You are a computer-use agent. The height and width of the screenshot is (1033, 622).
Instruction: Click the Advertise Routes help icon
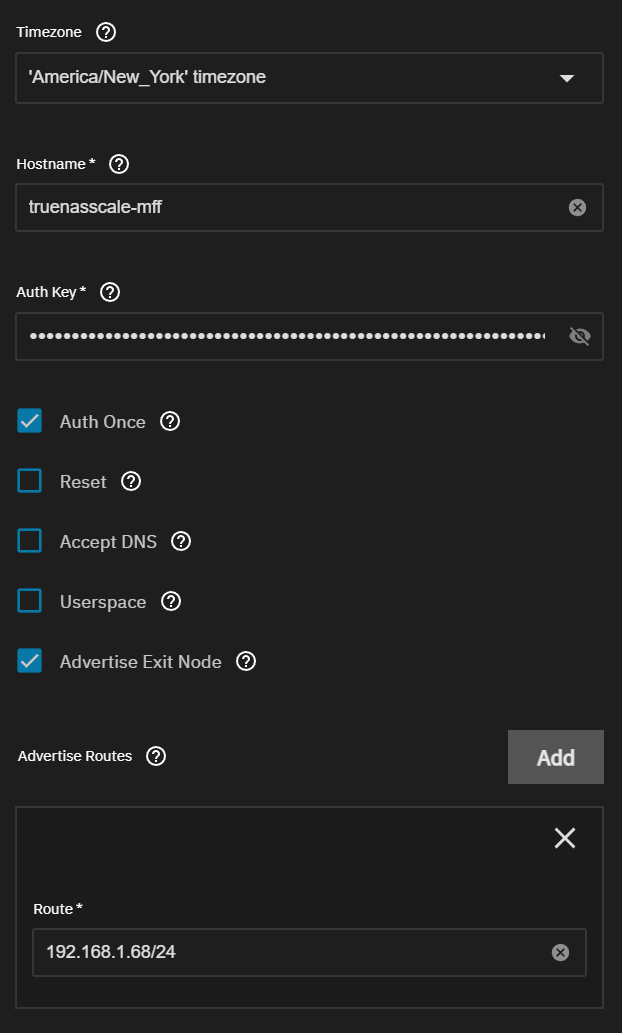156,756
